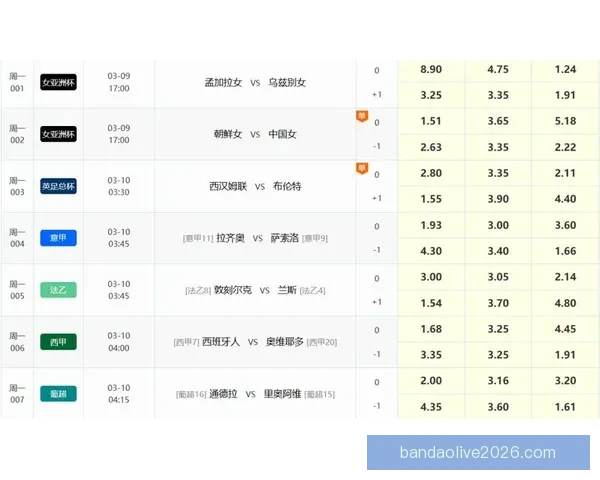Pick away win odds 2.11 for 布伦特
This screenshot has width=600, height=480.
click(565, 173)
